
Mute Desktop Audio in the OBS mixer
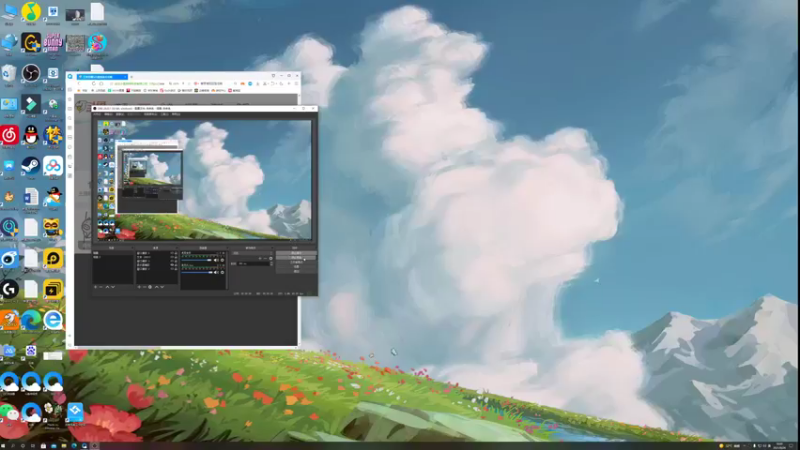pos(216,260)
